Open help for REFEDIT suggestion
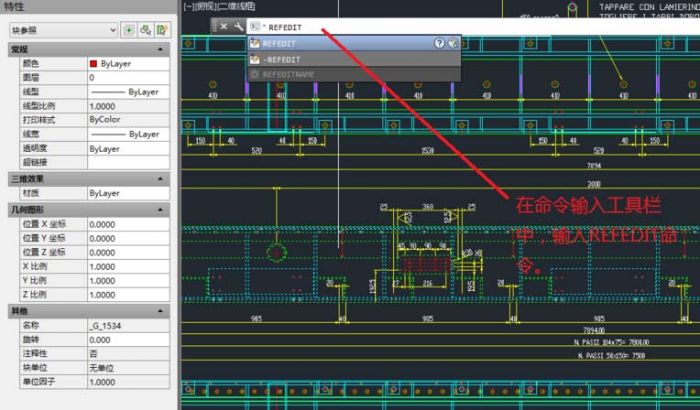Viewport: 700px width, 410px height. [439, 44]
